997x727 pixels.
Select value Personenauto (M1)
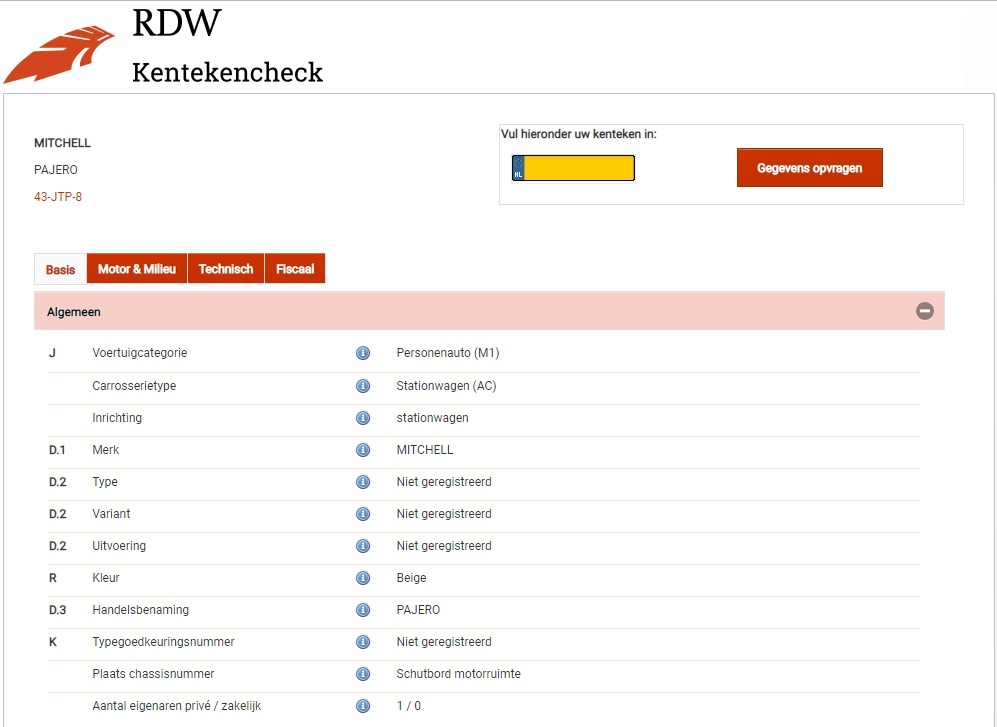click(x=448, y=353)
